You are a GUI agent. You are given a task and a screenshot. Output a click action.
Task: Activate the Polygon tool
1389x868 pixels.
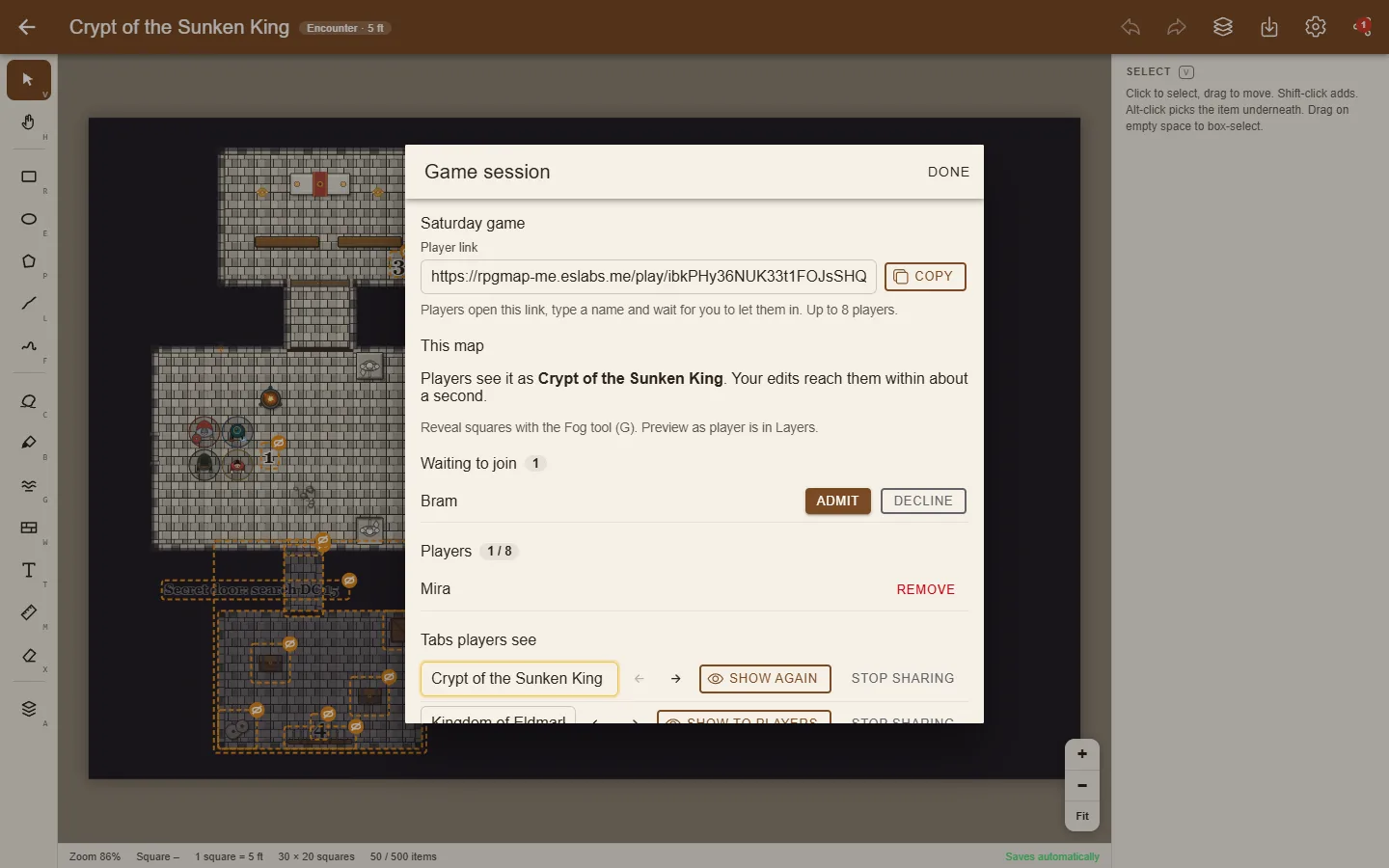click(28, 261)
